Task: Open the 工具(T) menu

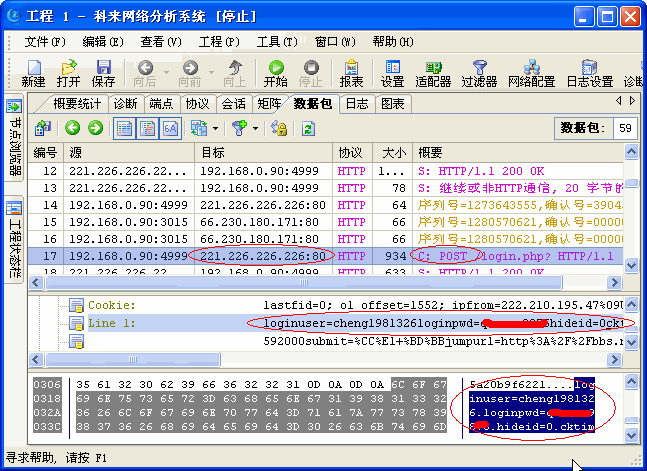Action: click(x=276, y=42)
